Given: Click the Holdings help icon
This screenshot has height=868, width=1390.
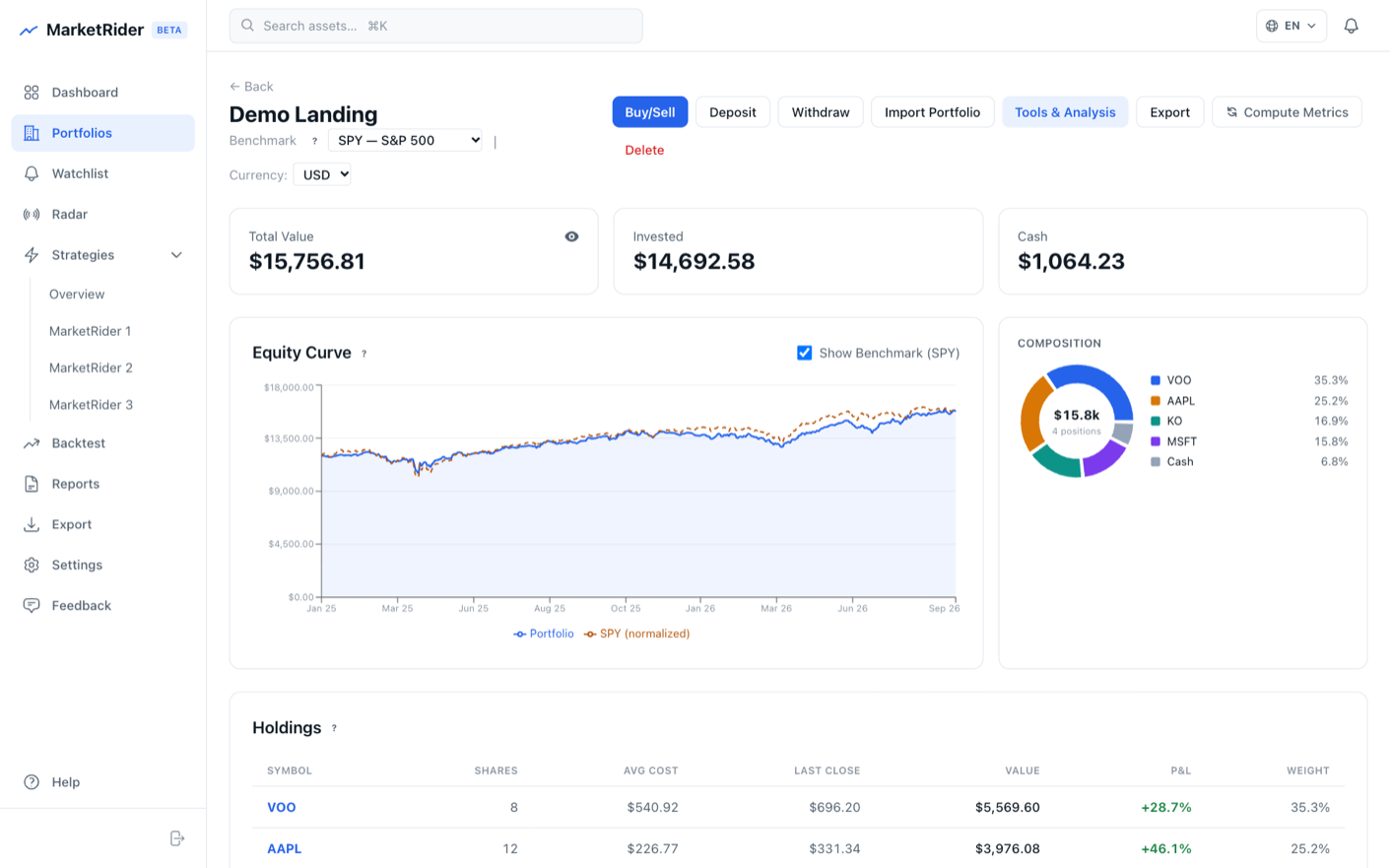Looking at the screenshot, I should tap(334, 728).
